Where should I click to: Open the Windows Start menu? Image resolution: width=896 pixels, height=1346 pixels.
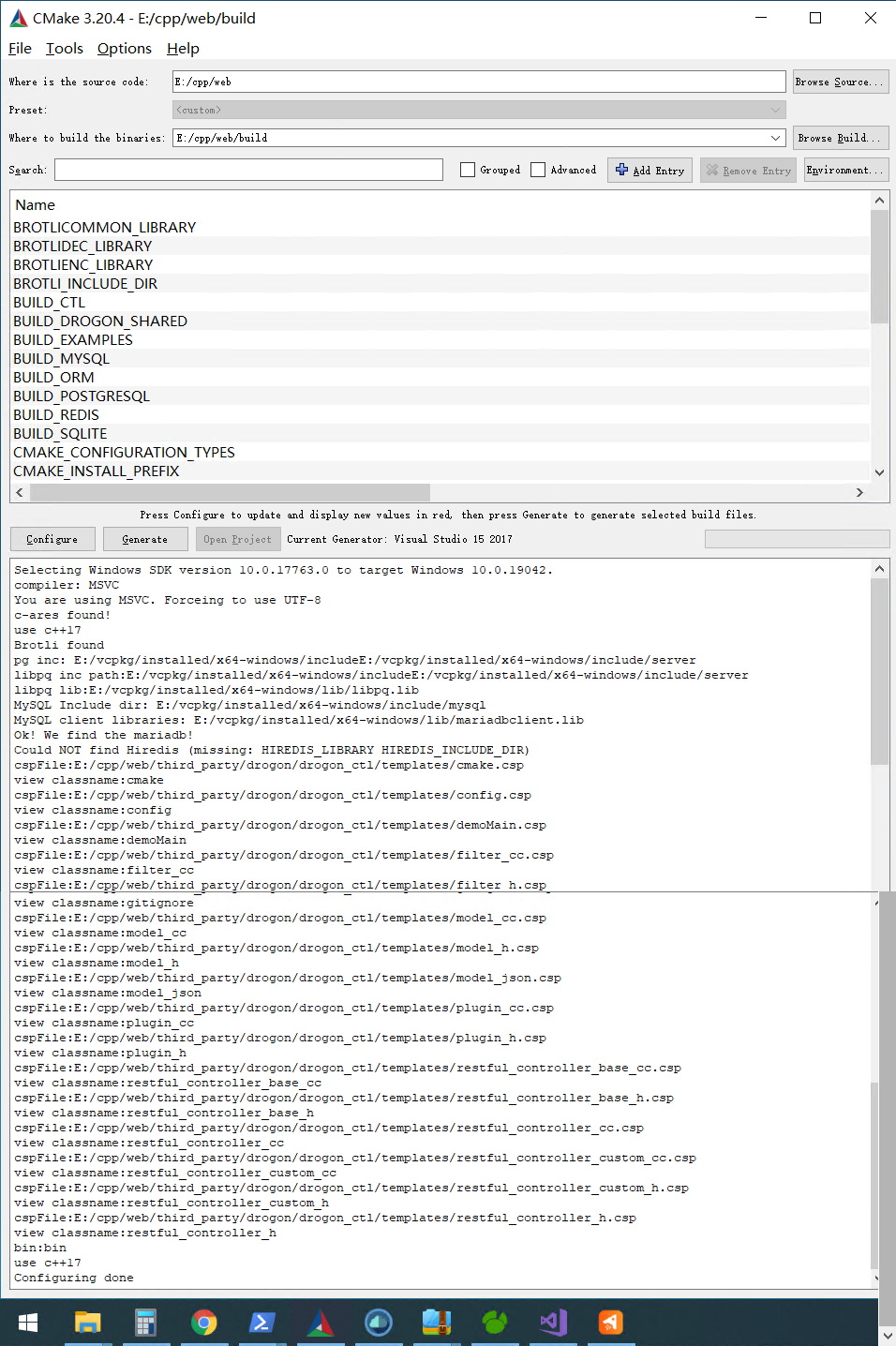(x=28, y=1323)
